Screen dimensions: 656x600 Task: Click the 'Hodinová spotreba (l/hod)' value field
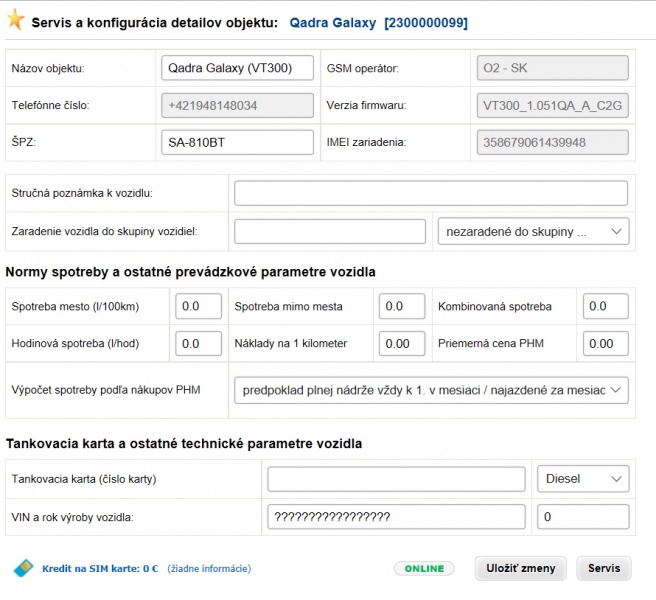click(x=198, y=344)
